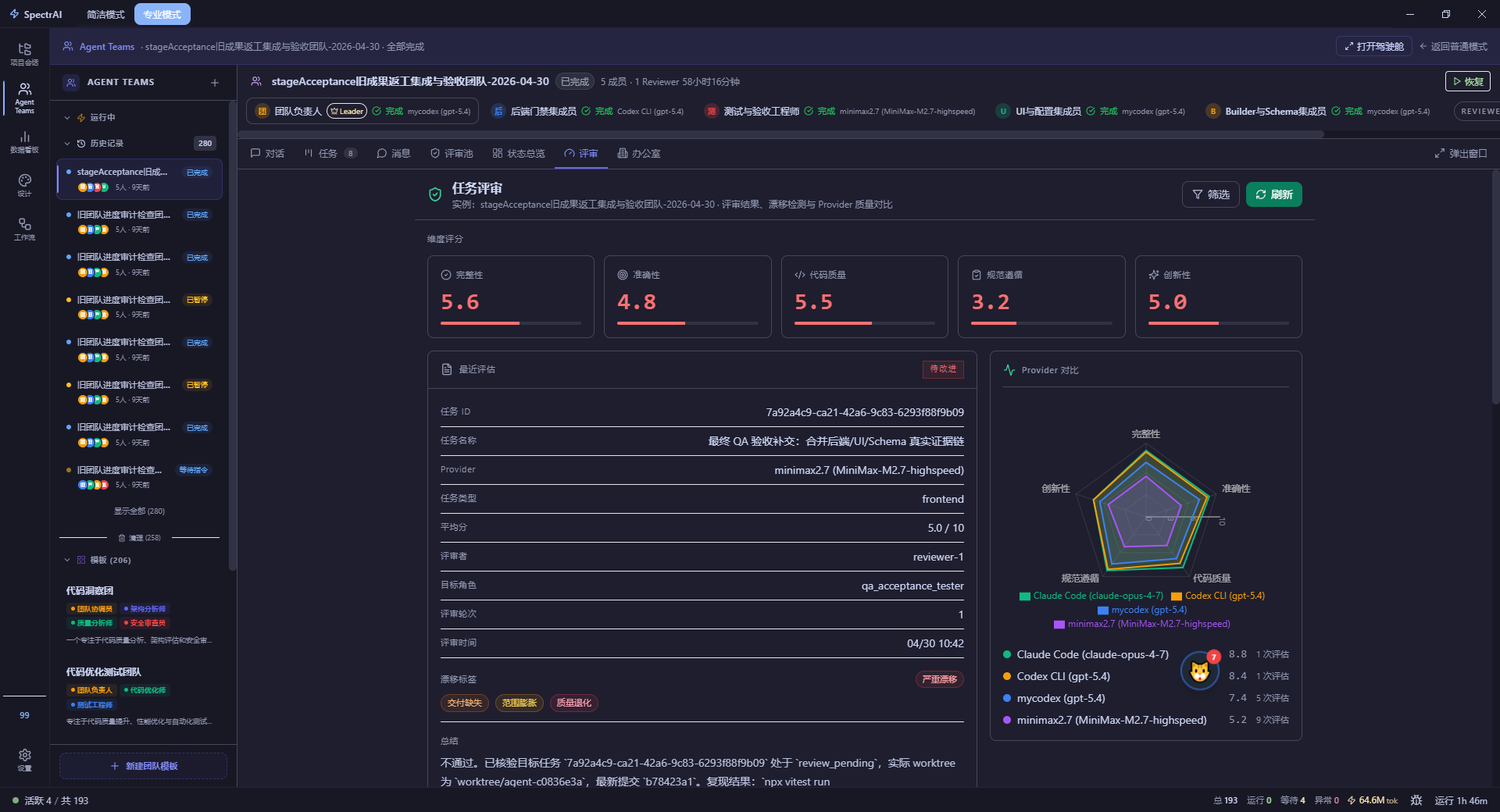
Task: Click the 规范遵循 3.2 score bar
Action: click(x=1041, y=322)
